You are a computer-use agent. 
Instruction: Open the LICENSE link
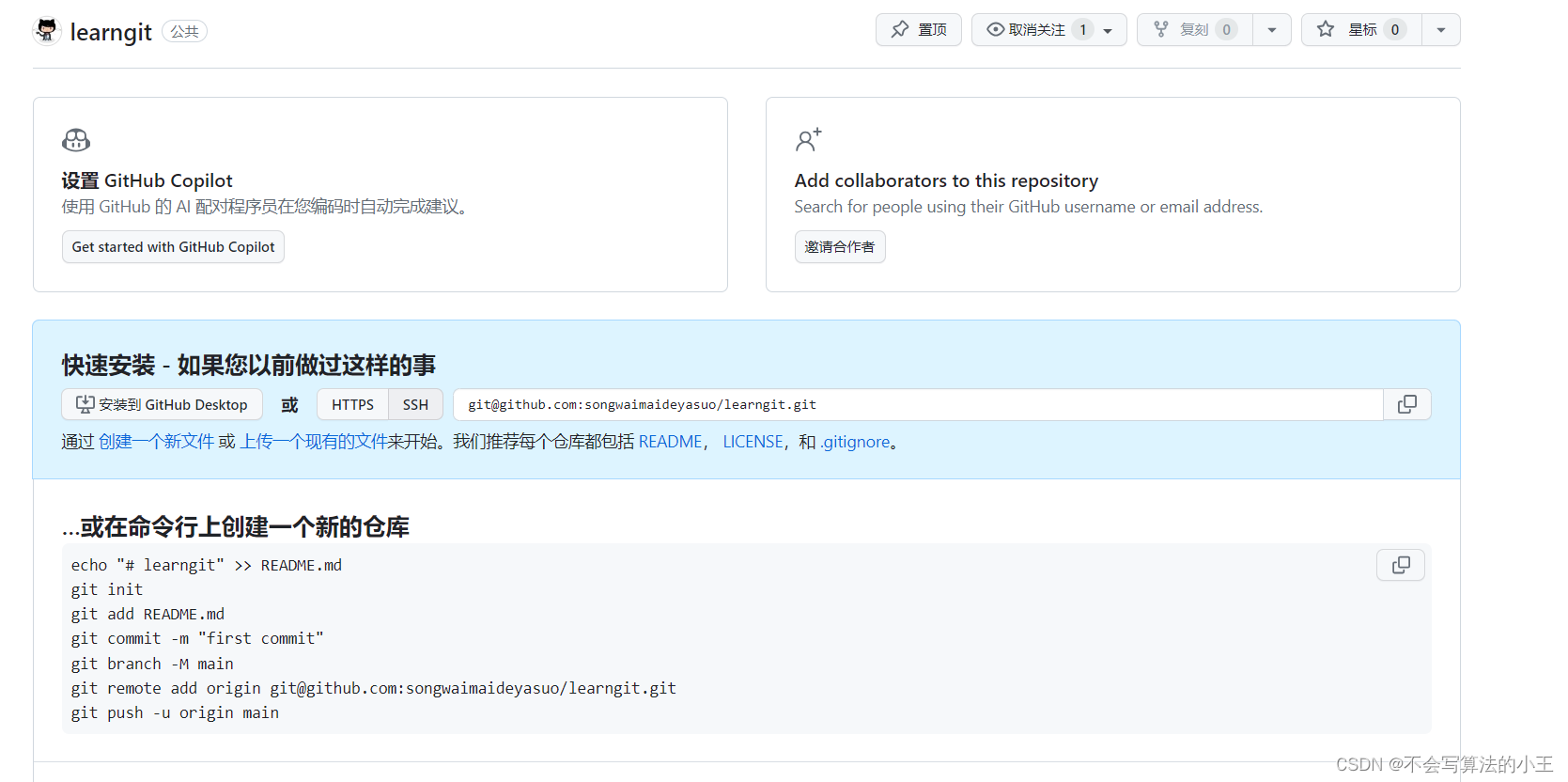[753, 442]
